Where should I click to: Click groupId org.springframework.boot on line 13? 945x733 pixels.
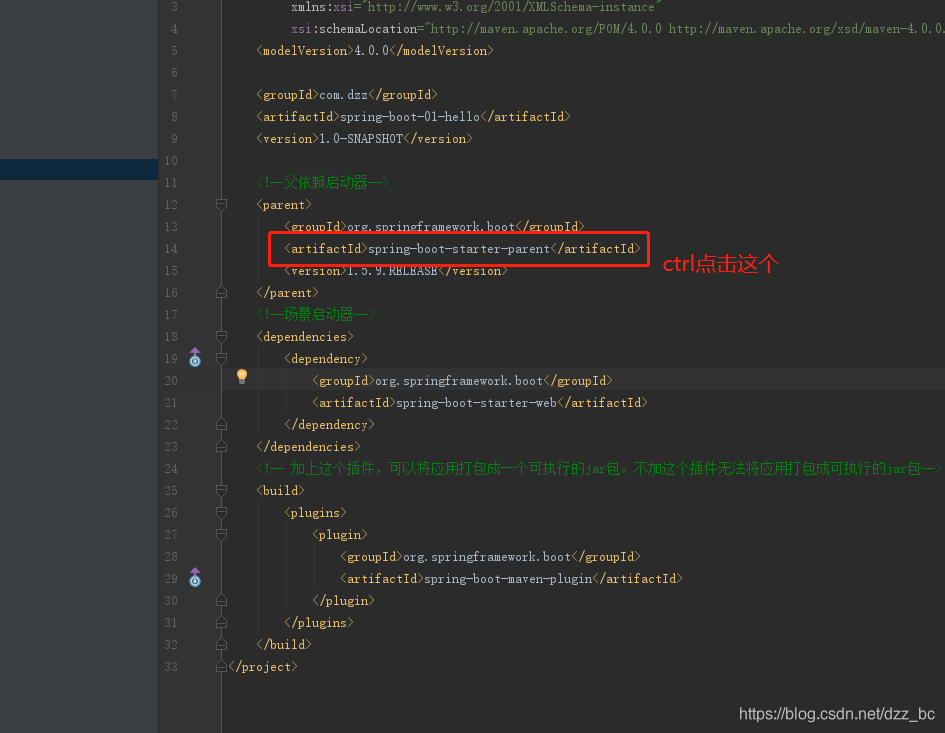click(x=434, y=226)
